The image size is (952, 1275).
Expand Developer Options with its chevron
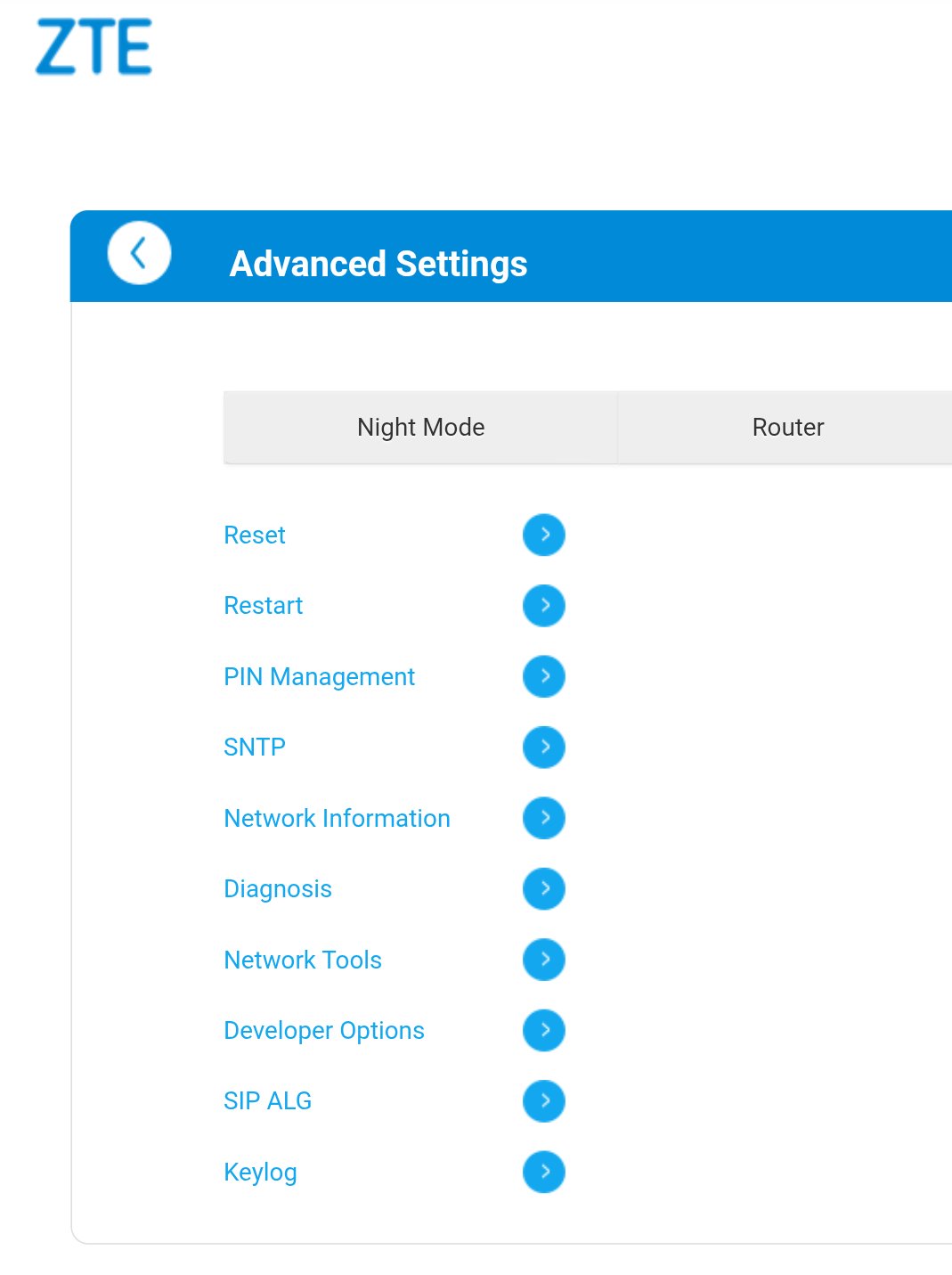[x=543, y=1030]
